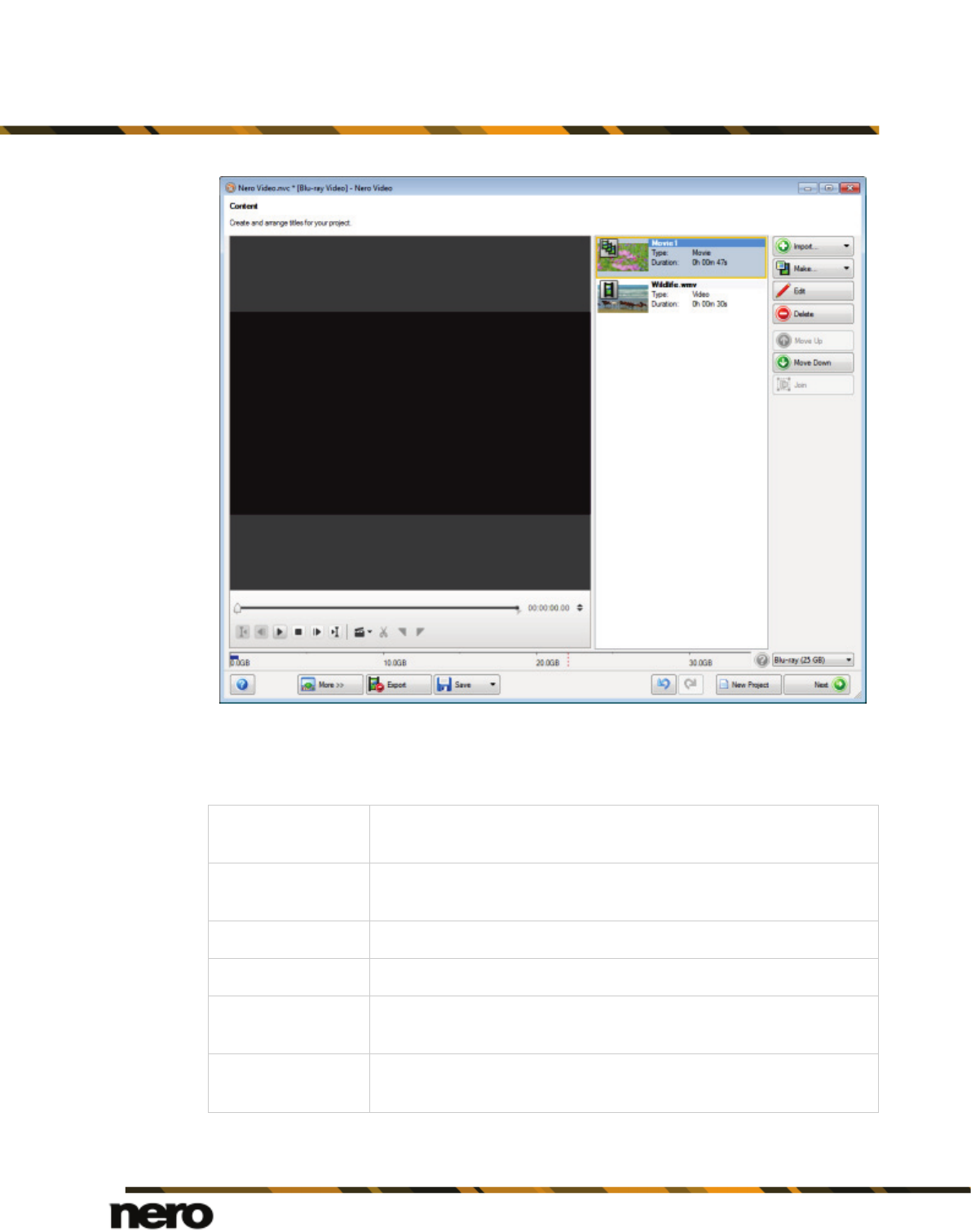Click the Next button
The height and width of the screenshot is (1232, 971).
(x=818, y=685)
